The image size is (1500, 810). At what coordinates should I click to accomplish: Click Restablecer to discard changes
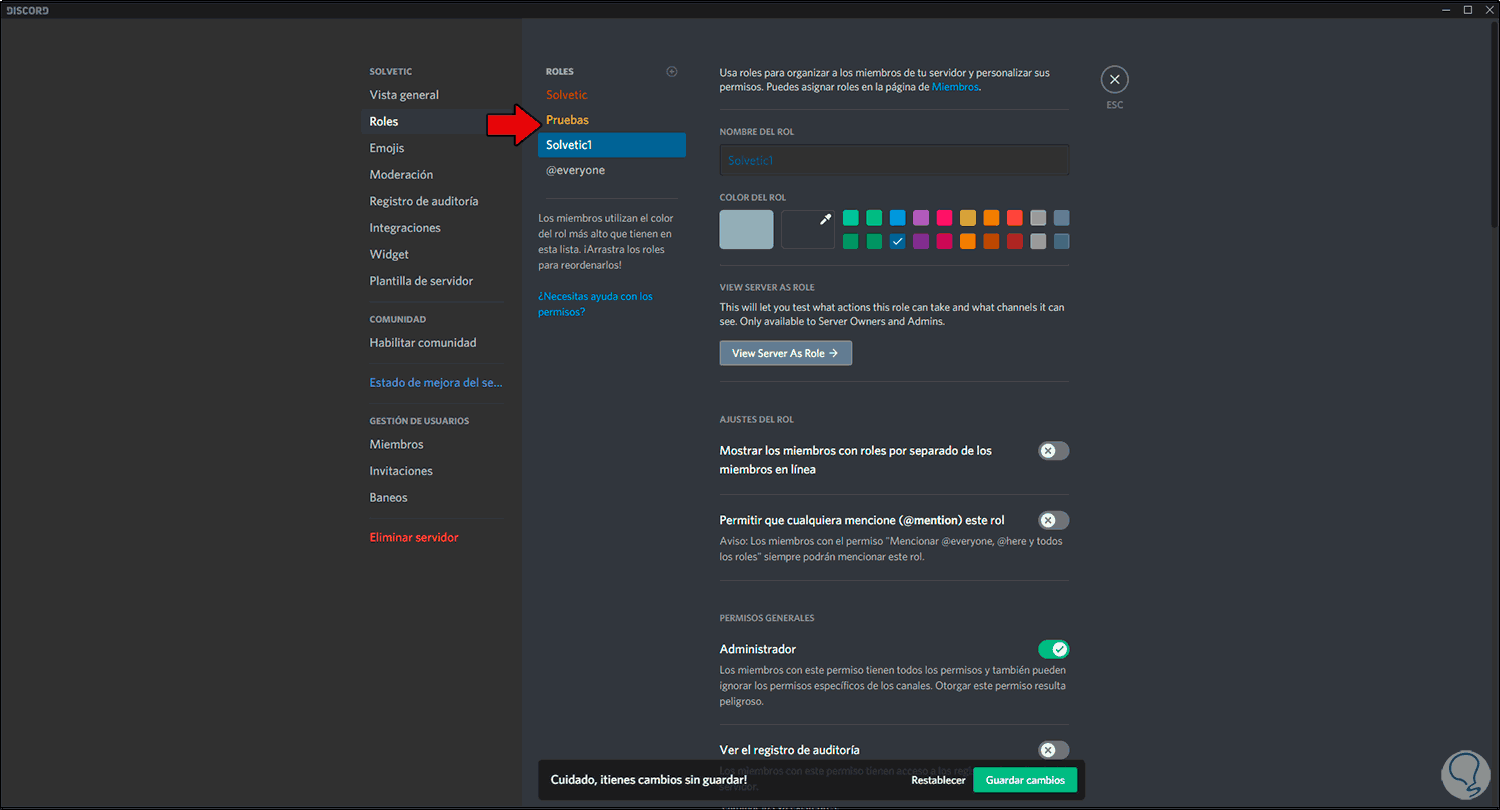938,780
